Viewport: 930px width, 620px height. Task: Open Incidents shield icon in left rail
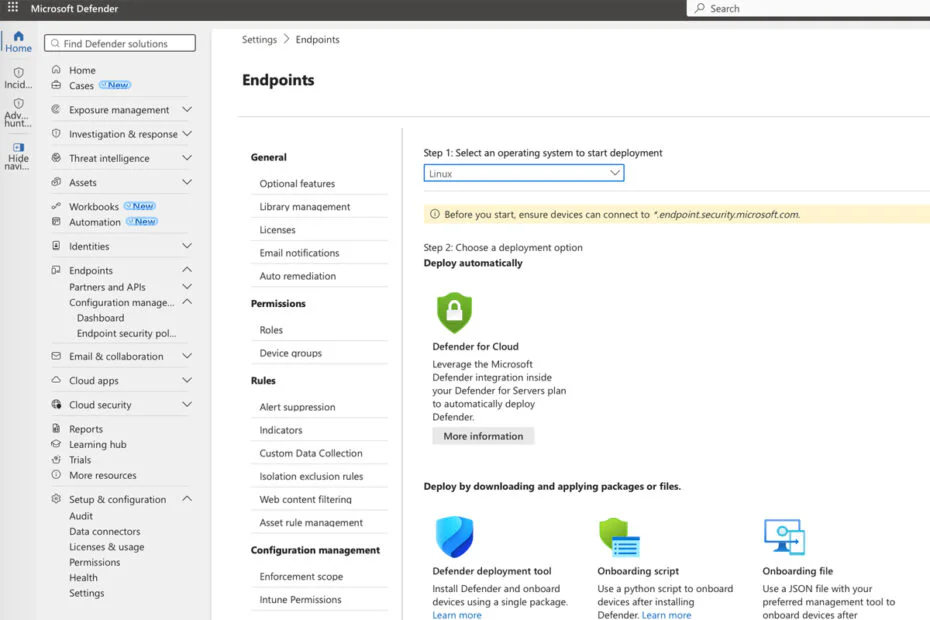18,72
